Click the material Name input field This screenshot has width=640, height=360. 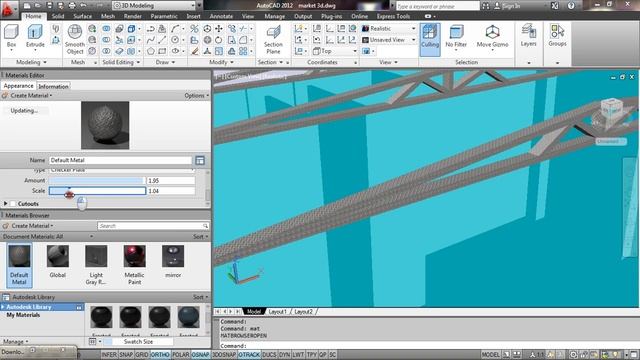(120, 160)
